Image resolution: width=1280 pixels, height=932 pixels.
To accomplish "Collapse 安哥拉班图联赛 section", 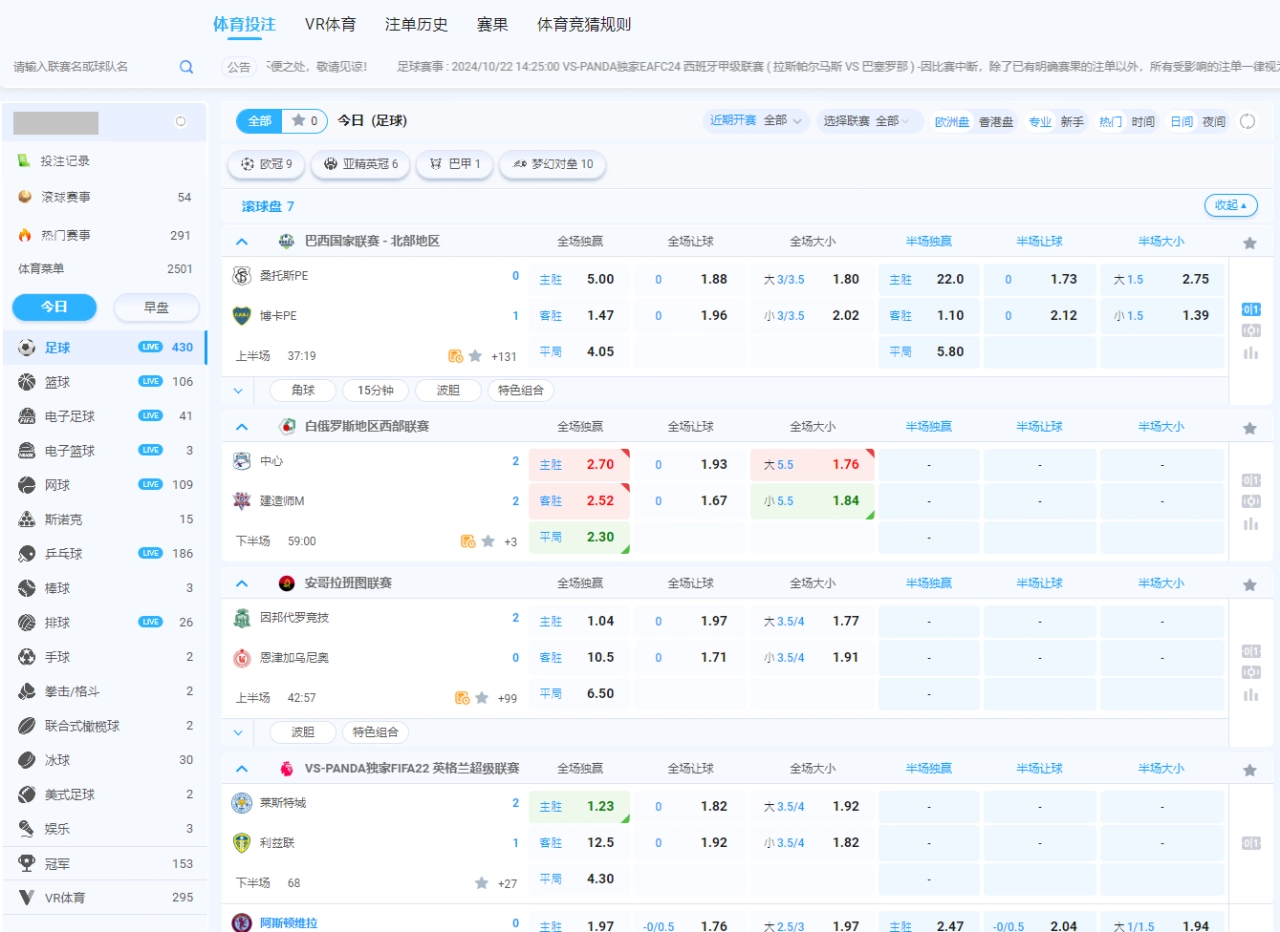I will click(241, 583).
